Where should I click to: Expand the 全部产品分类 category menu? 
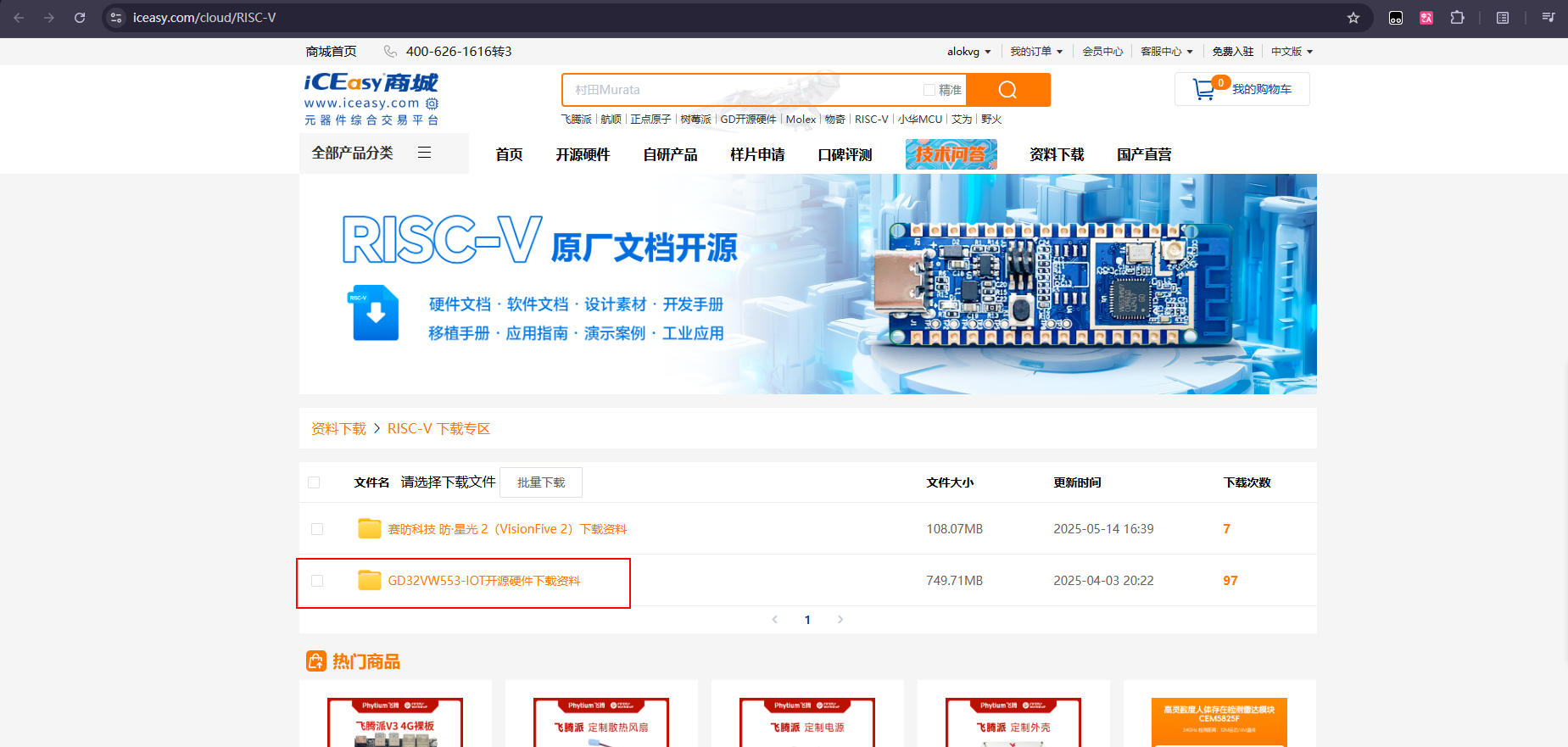pyautogui.click(x=383, y=153)
